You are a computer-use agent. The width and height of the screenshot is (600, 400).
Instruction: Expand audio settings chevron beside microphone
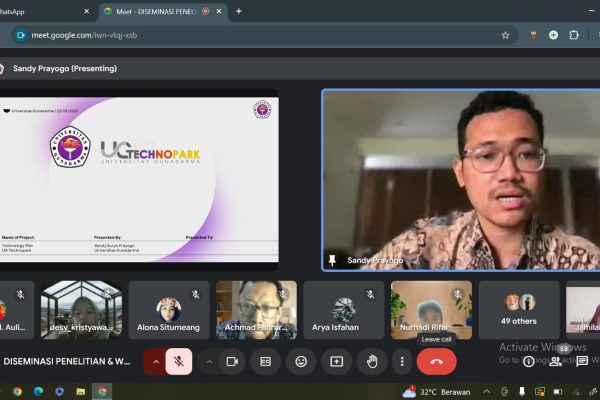point(156,361)
